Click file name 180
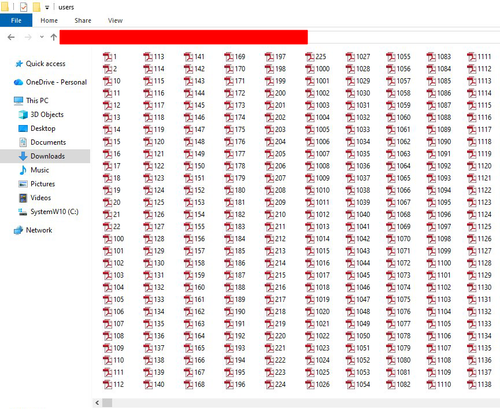500x409 pixels. click(240, 190)
